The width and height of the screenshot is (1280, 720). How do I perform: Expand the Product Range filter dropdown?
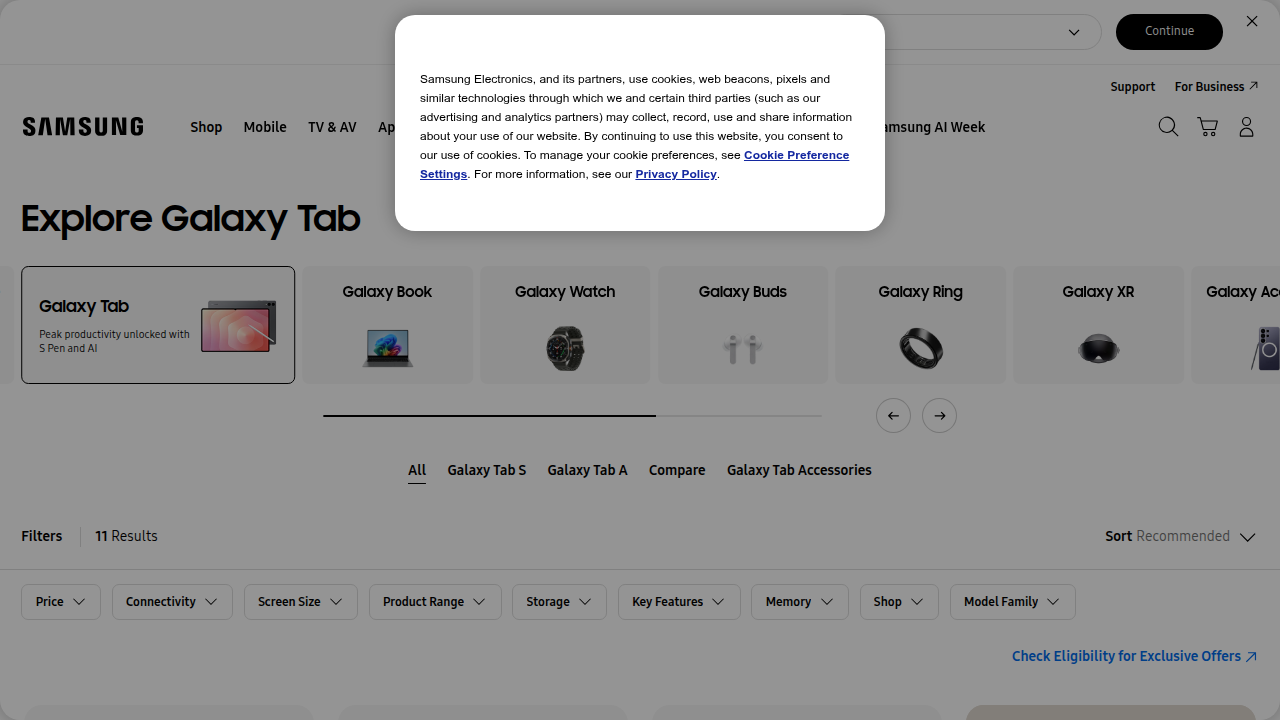click(435, 602)
